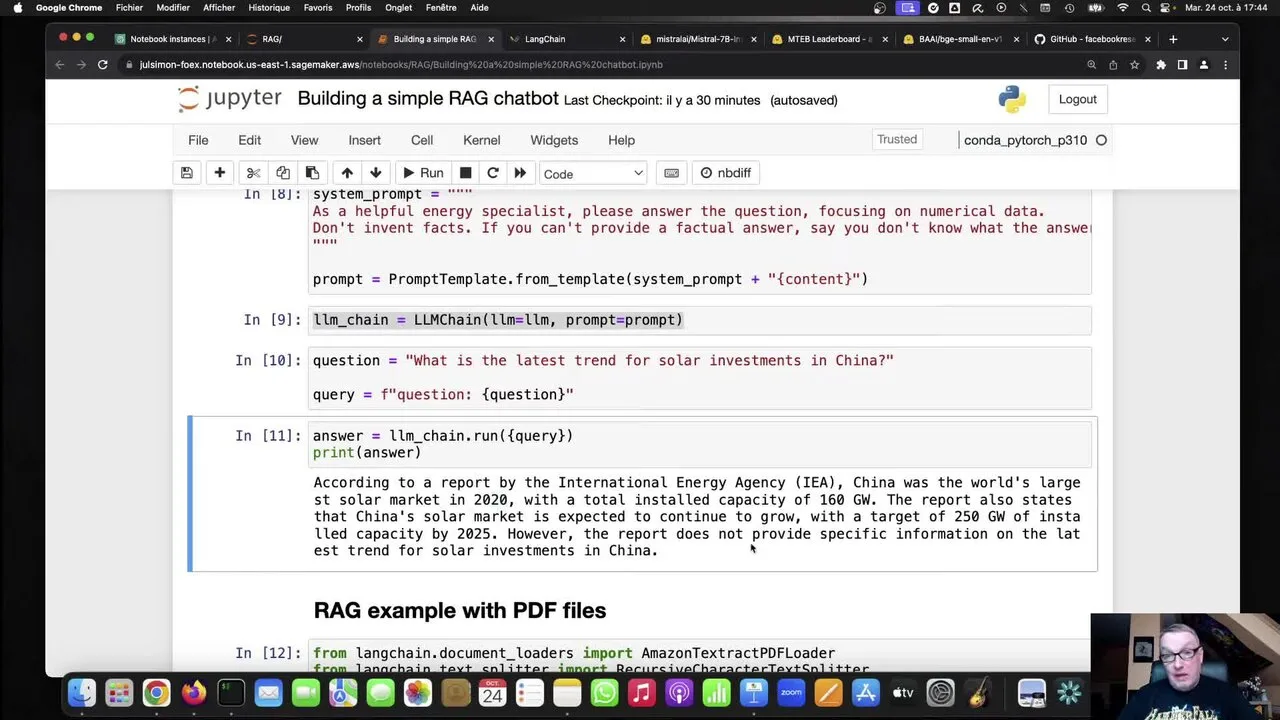Image resolution: width=1280 pixels, height=720 pixels.
Task: Toggle Chrome side panel icon
Action: point(1182,65)
